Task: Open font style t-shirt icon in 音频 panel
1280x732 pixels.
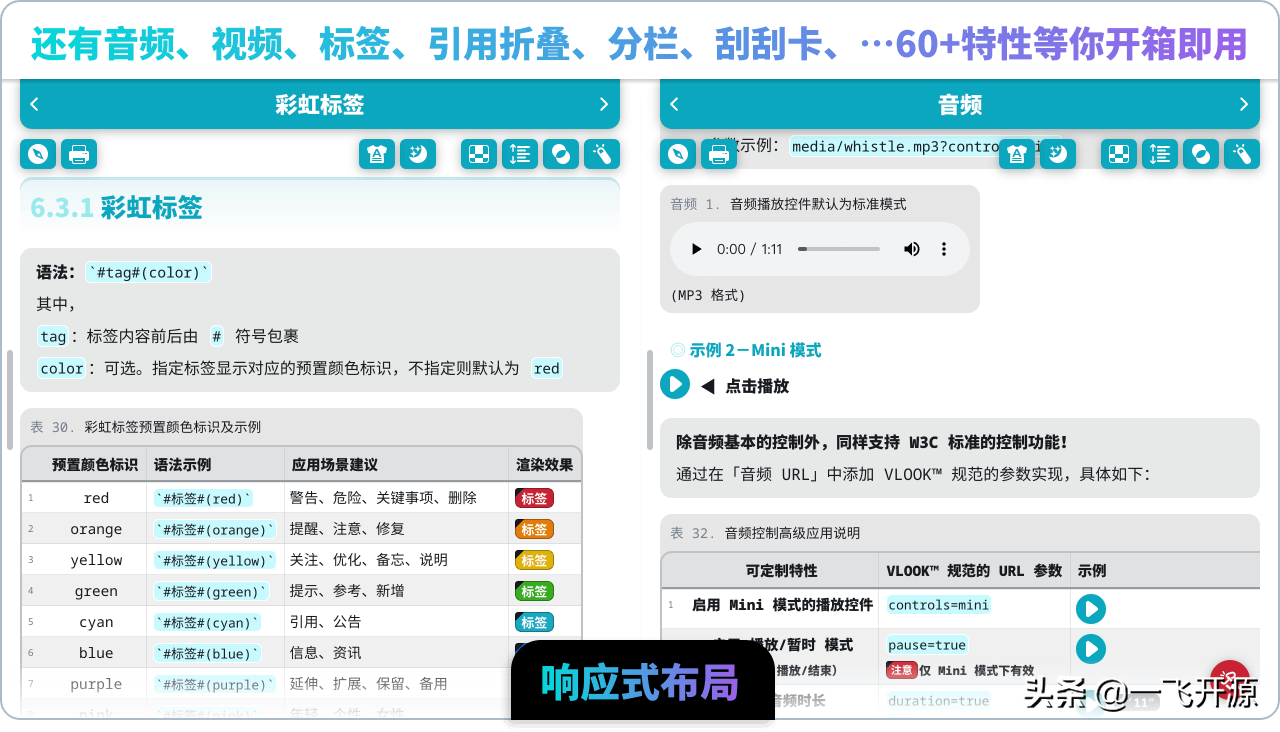Action: click(x=1017, y=154)
